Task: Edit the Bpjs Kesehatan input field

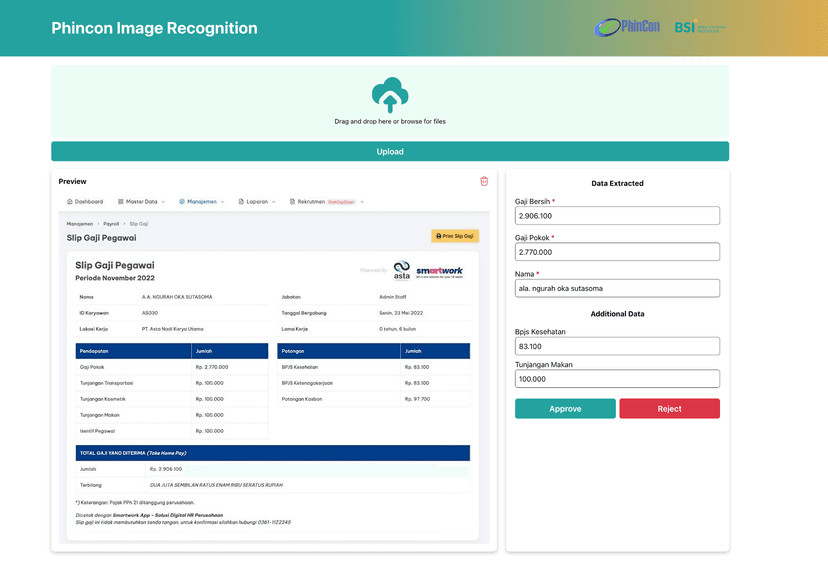Action: tap(617, 346)
